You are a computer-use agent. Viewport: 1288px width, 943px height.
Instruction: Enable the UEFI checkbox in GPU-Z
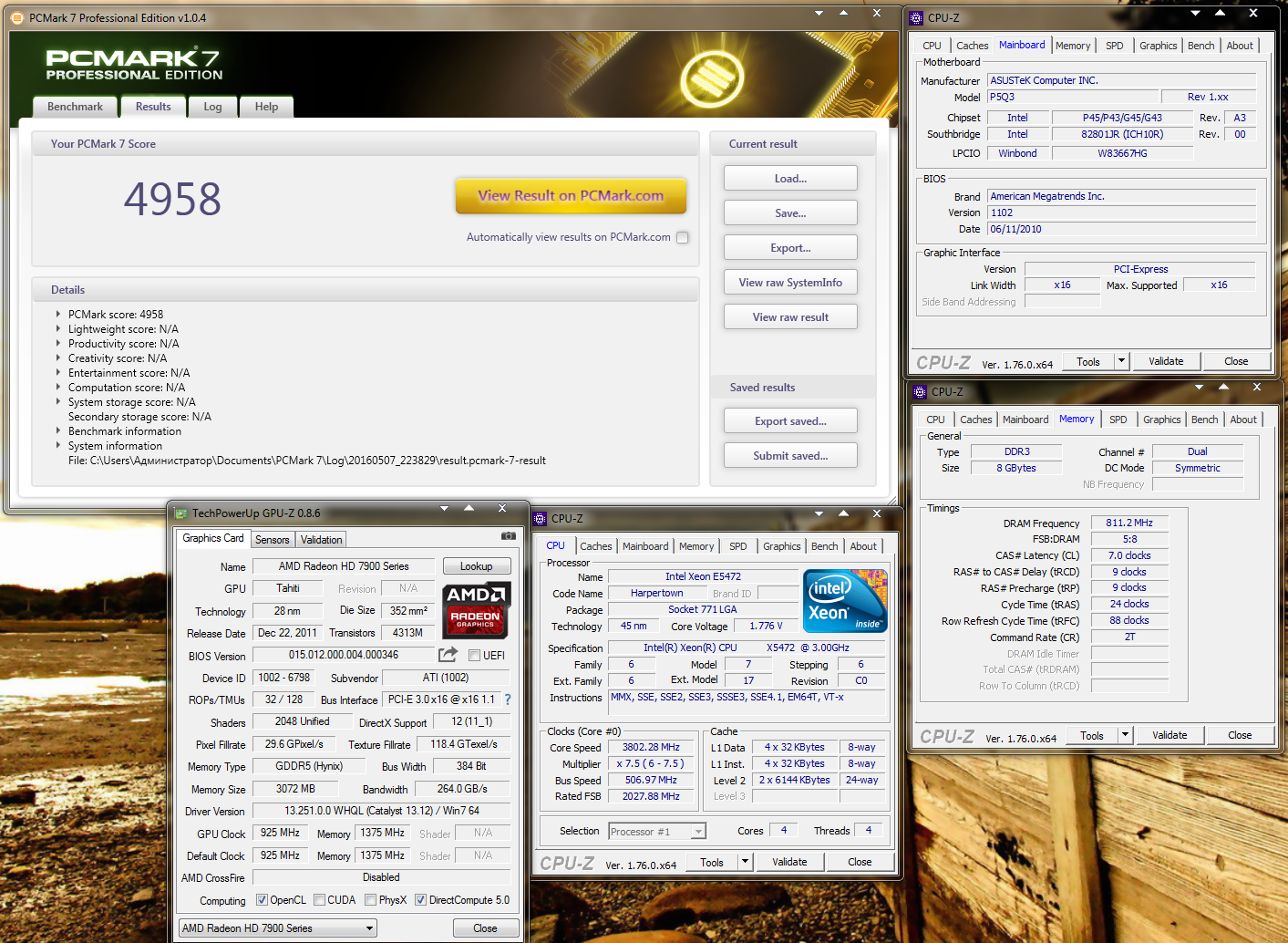click(x=474, y=656)
